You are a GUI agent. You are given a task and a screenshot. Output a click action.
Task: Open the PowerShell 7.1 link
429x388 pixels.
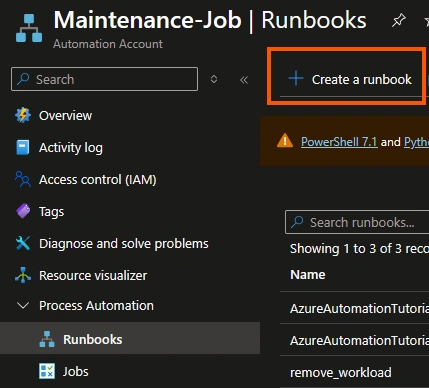[x=339, y=142]
